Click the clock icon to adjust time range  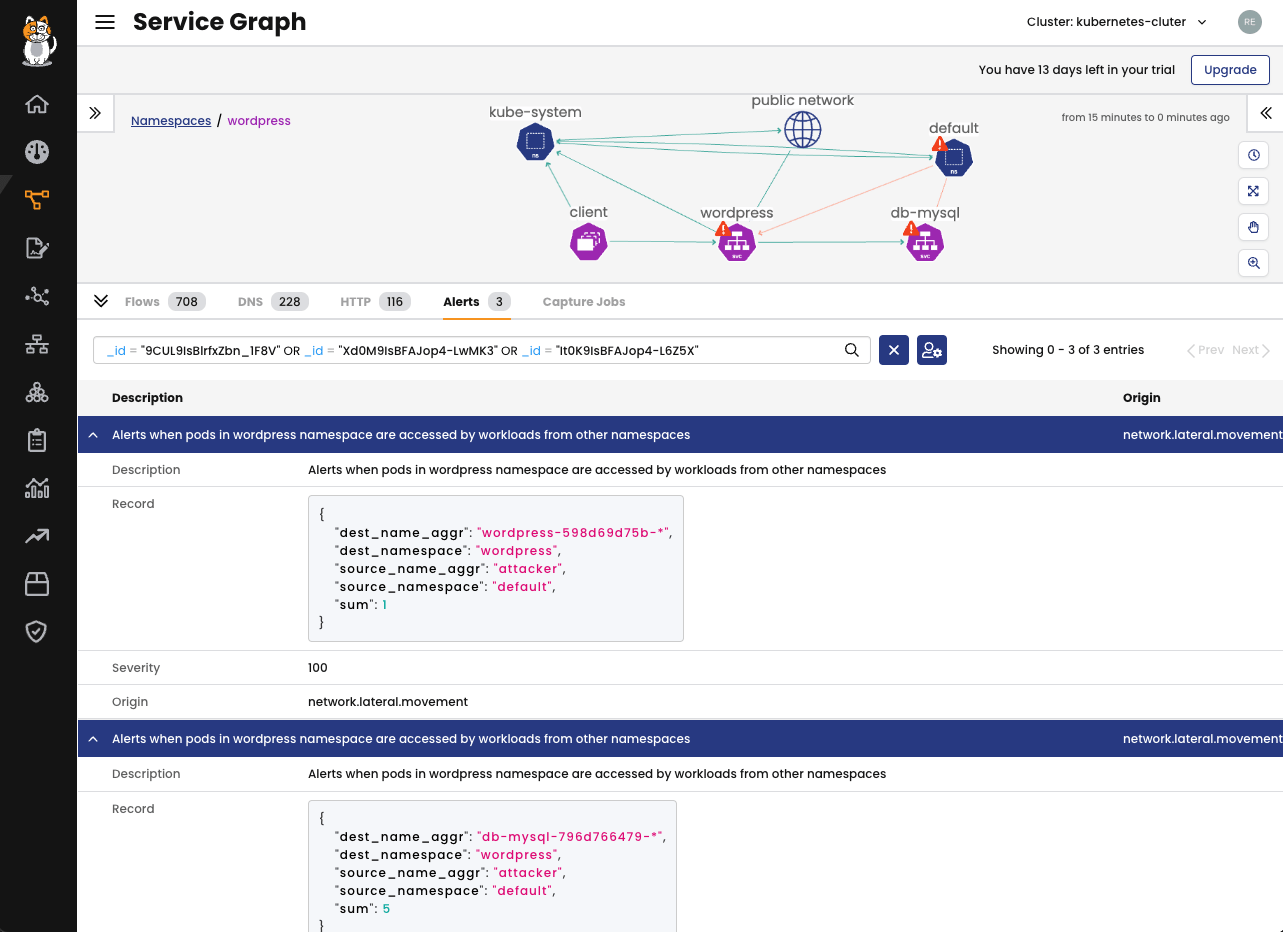[1253, 155]
